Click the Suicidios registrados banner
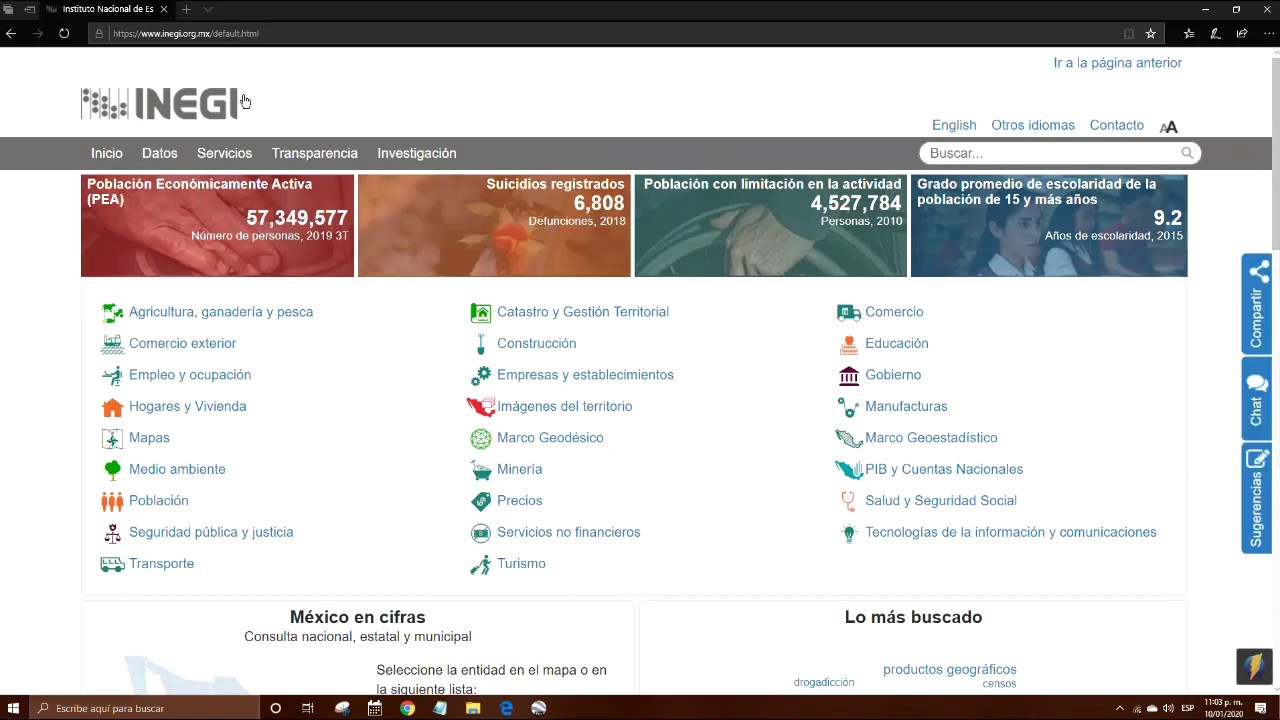The width and height of the screenshot is (1280, 720). (x=494, y=226)
